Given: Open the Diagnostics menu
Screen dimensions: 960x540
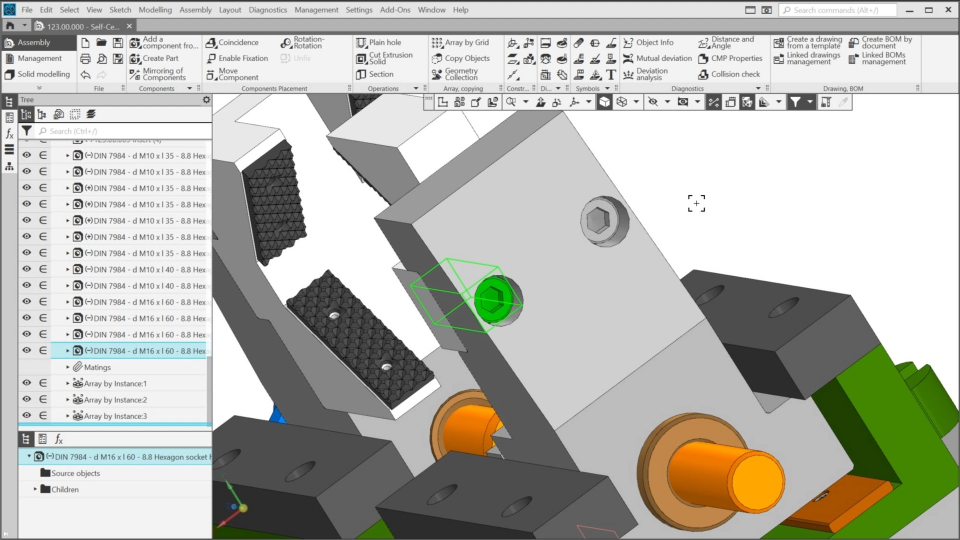Looking at the screenshot, I should click(267, 9).
